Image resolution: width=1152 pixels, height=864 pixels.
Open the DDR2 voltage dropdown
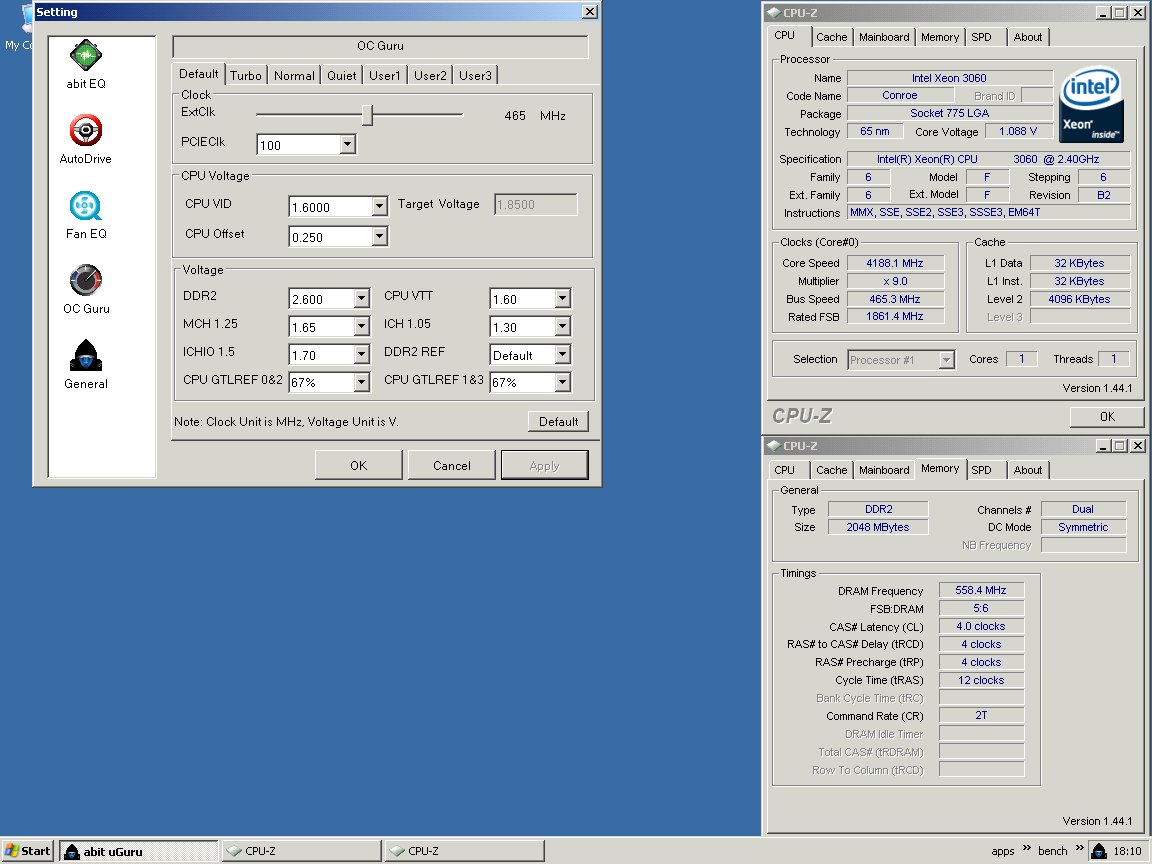click(x=361, y=298)
